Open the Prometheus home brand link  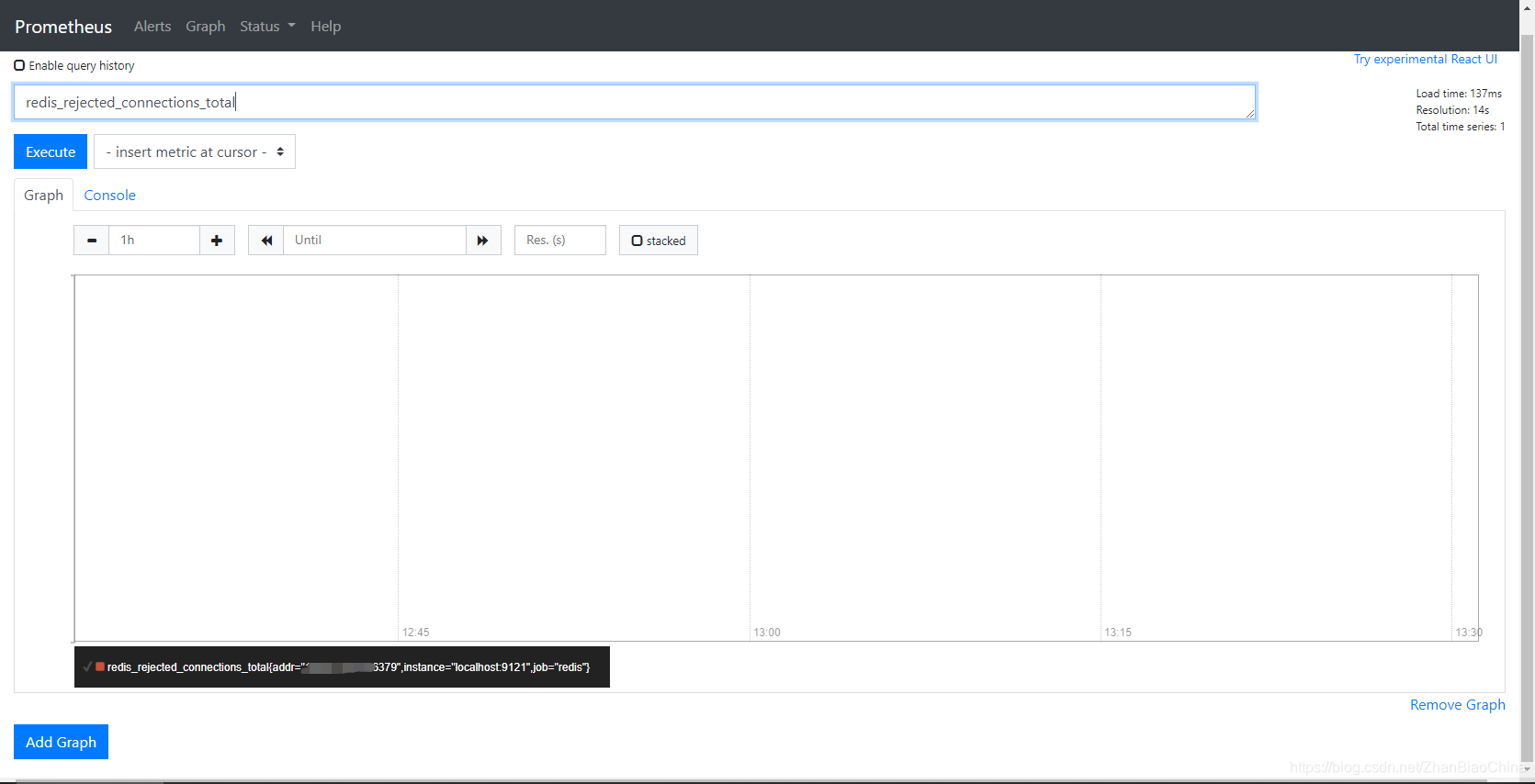click(63, 27)
